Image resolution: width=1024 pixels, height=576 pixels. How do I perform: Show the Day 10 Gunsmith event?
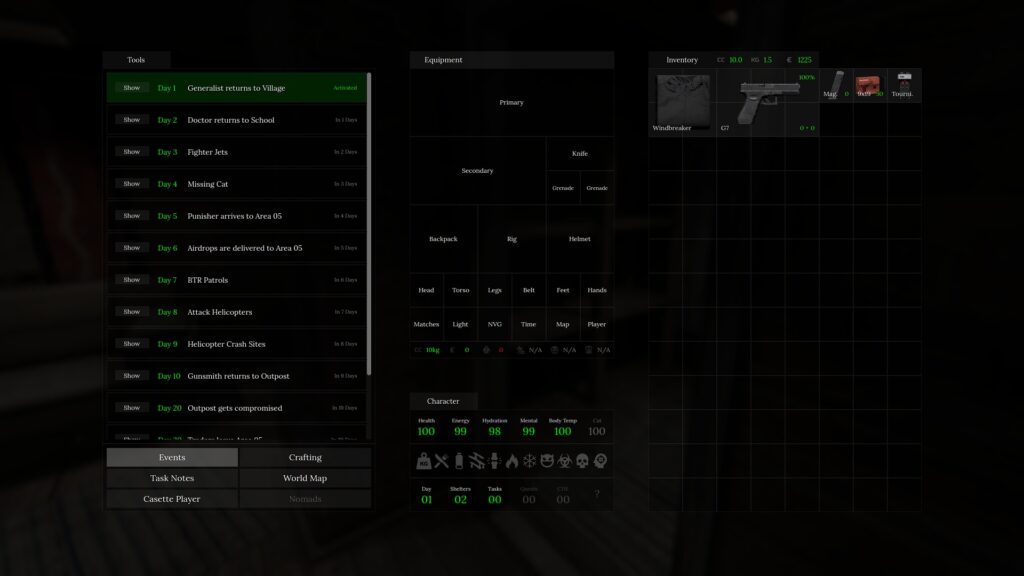click(x=131, y=376)
